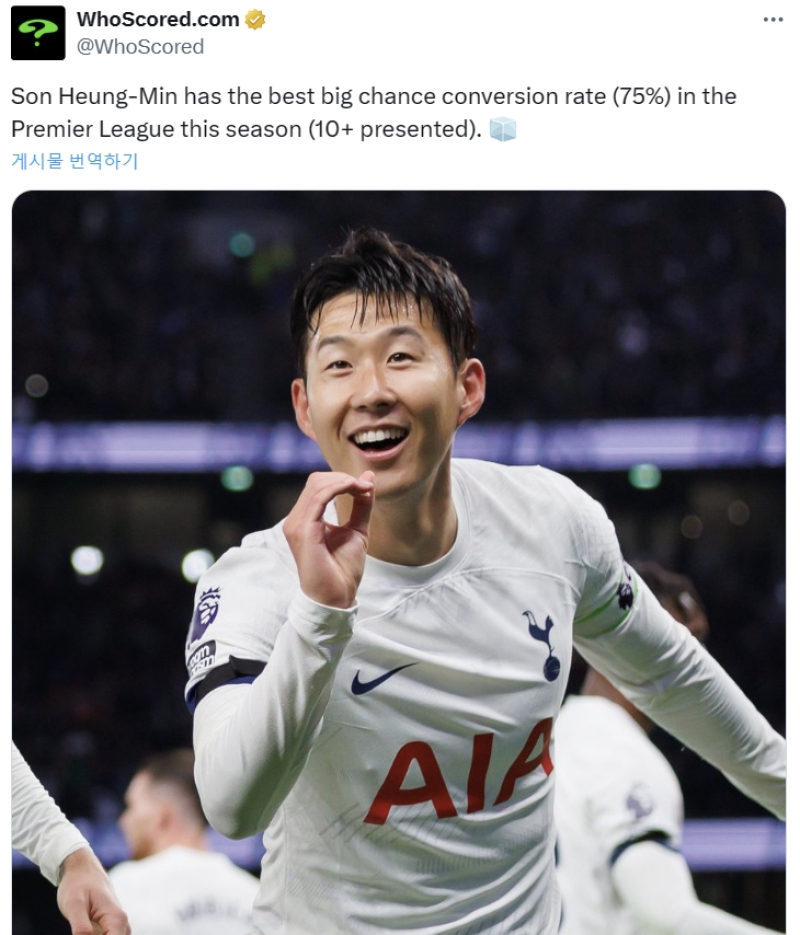Click the 게시물 번역하기 translate link
The height and width of the screenshot is (935, 800).
75,161
